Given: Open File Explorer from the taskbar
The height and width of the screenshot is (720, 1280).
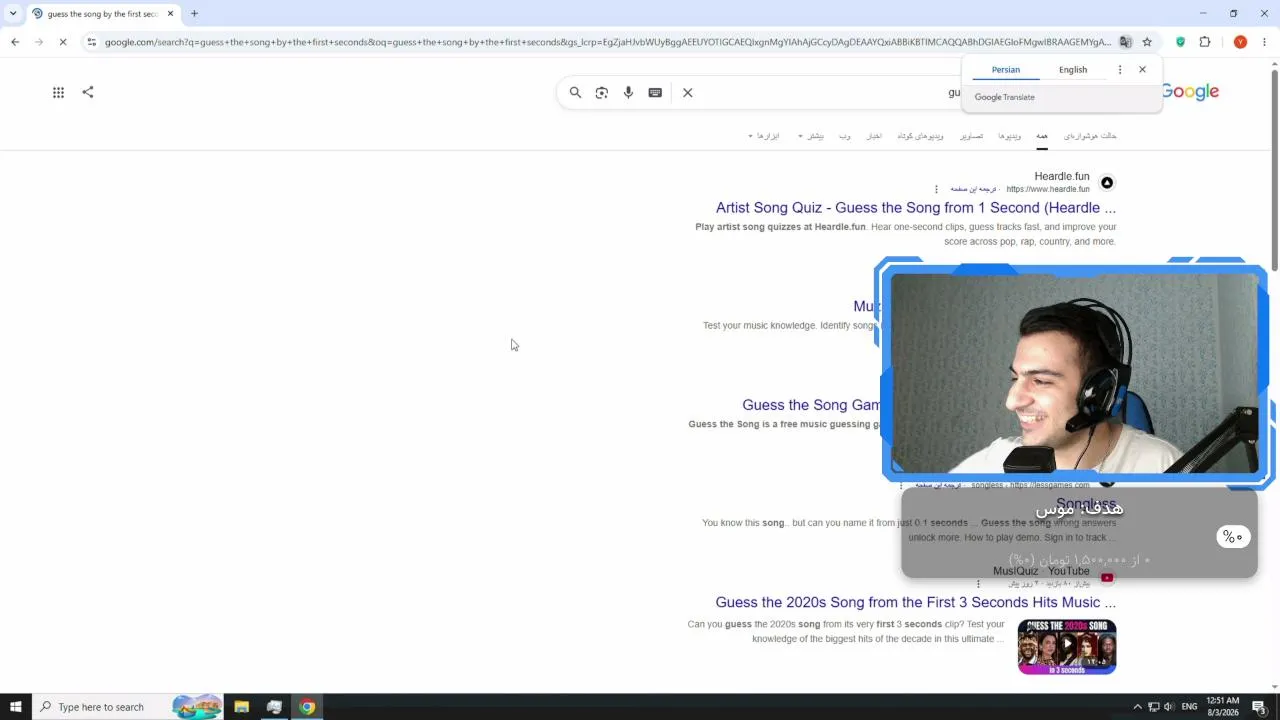Looking at the screenshot, I should pos(241,707).
